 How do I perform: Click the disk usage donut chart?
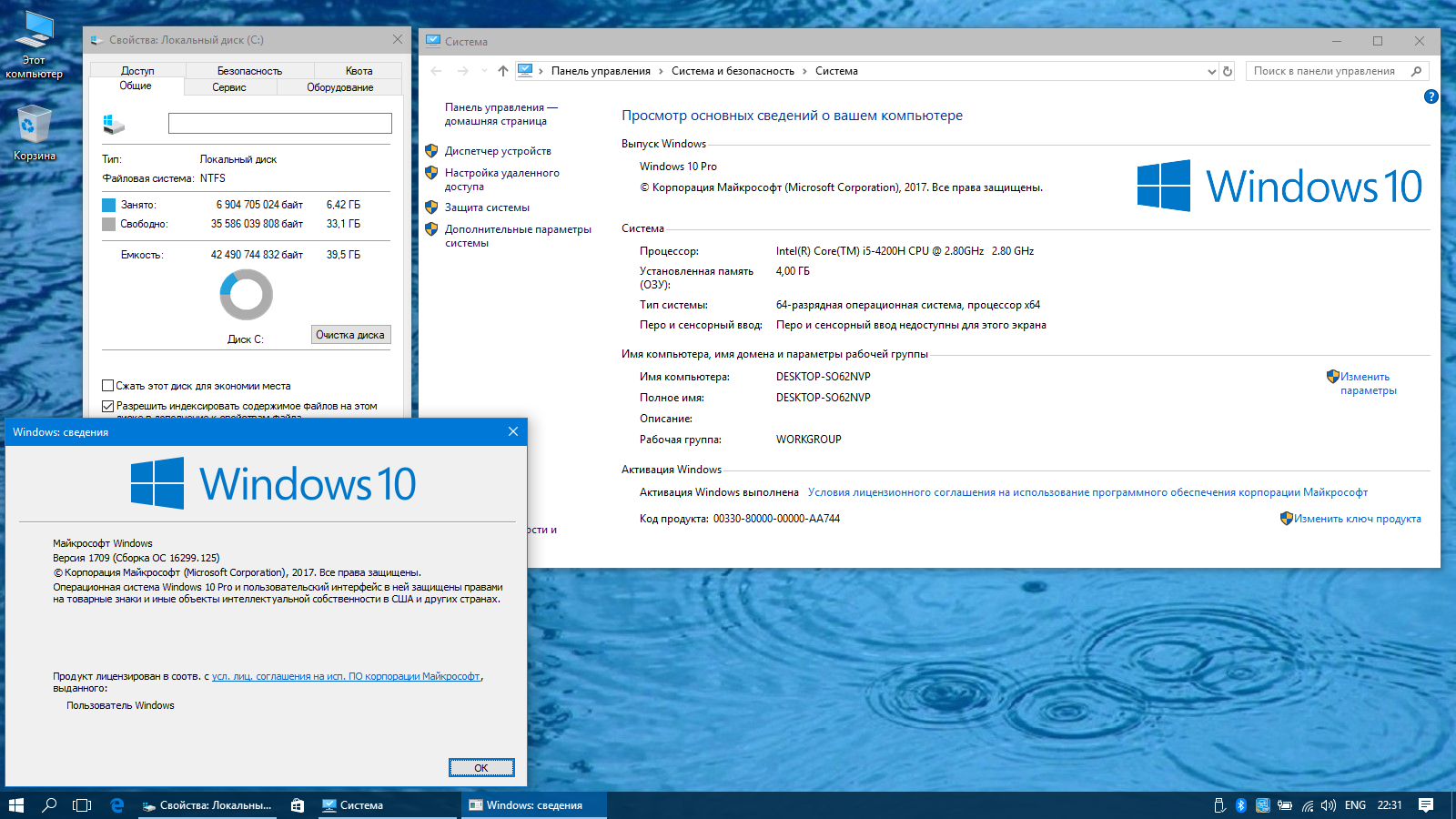(x=246, y=295)
